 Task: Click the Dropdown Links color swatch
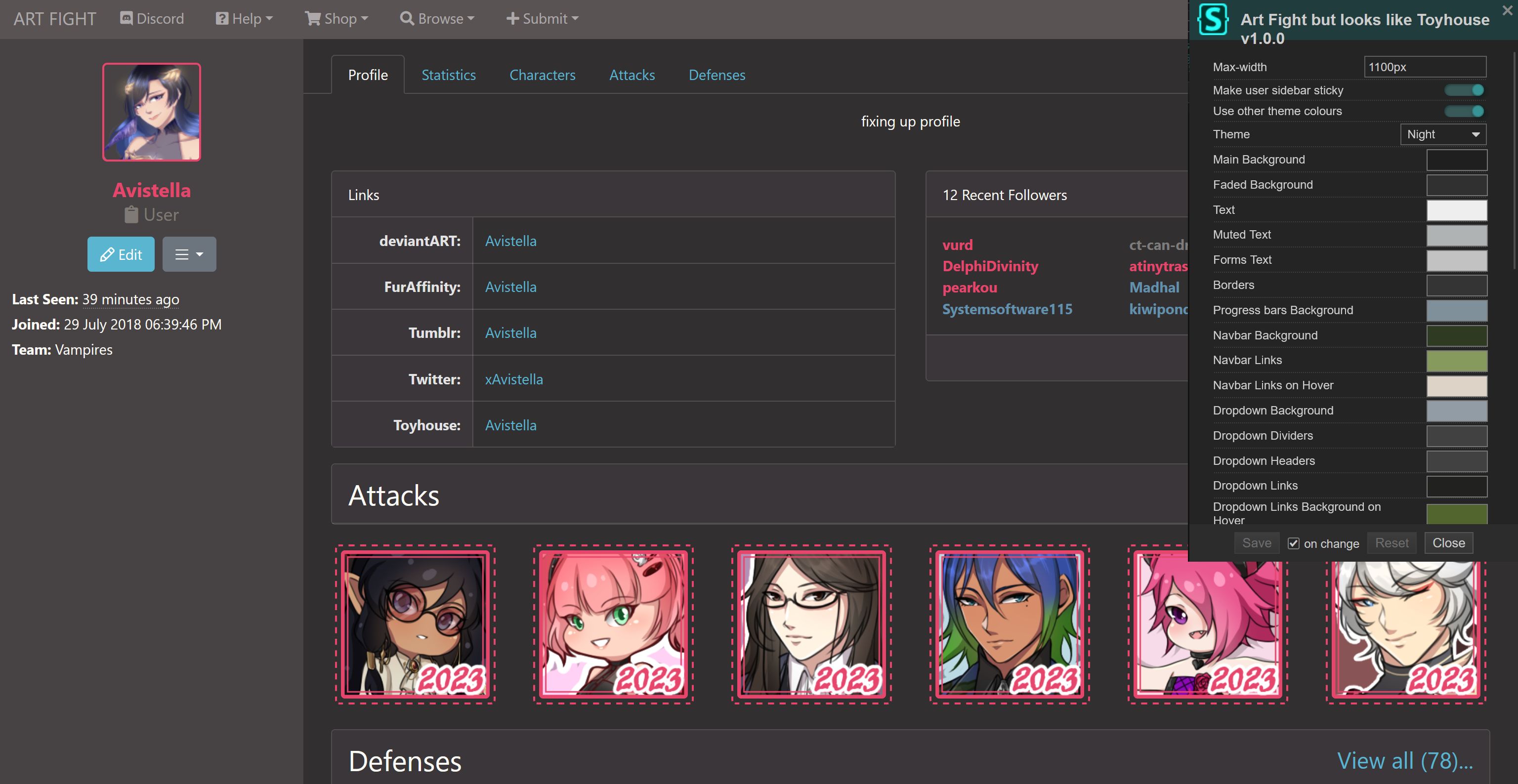coord(1456,487)
